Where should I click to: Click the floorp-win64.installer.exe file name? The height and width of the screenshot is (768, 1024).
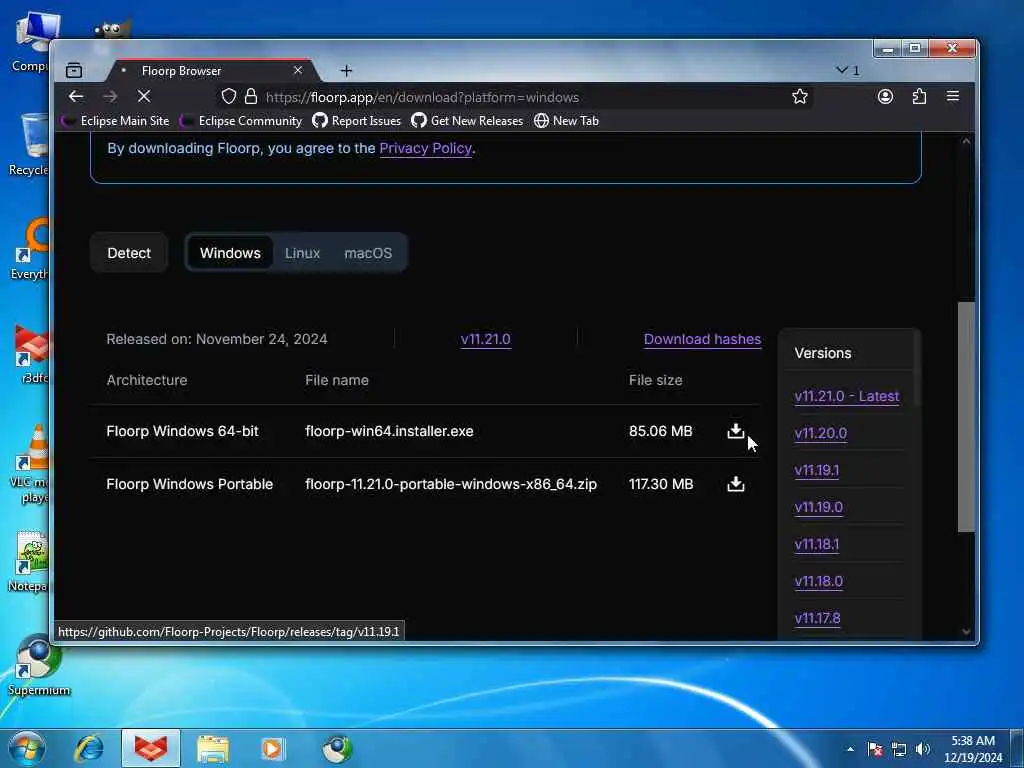click(389, 431)
